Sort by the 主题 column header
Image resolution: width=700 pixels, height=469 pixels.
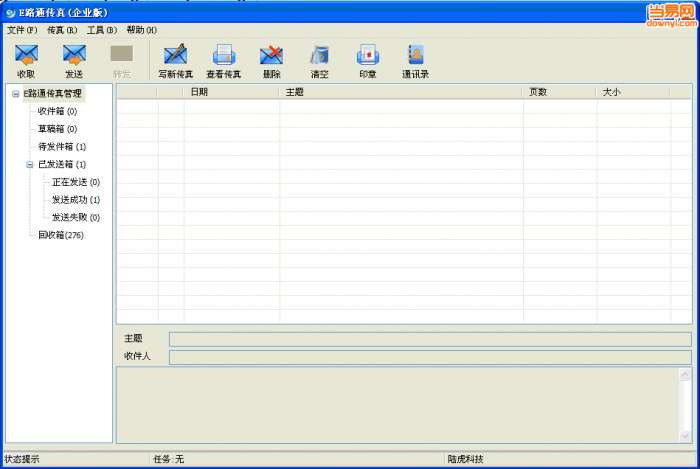[400, 92]
